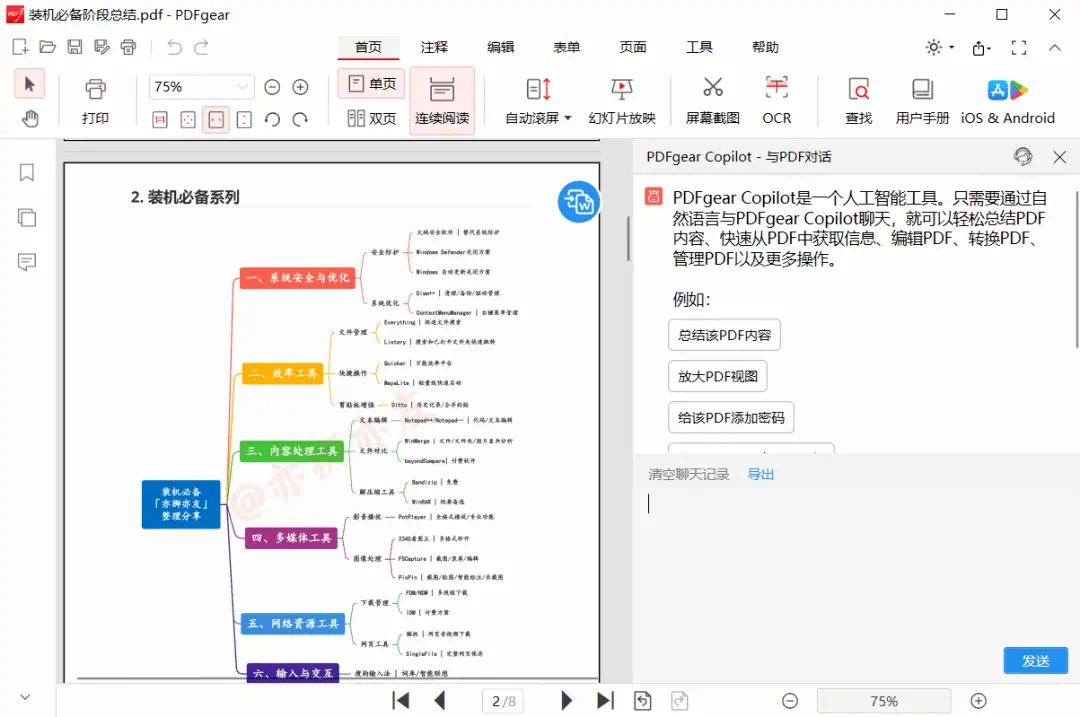Click the 发送 send button
The height and width of the screenshot is (717, 1080).
tap(1035, 661)
